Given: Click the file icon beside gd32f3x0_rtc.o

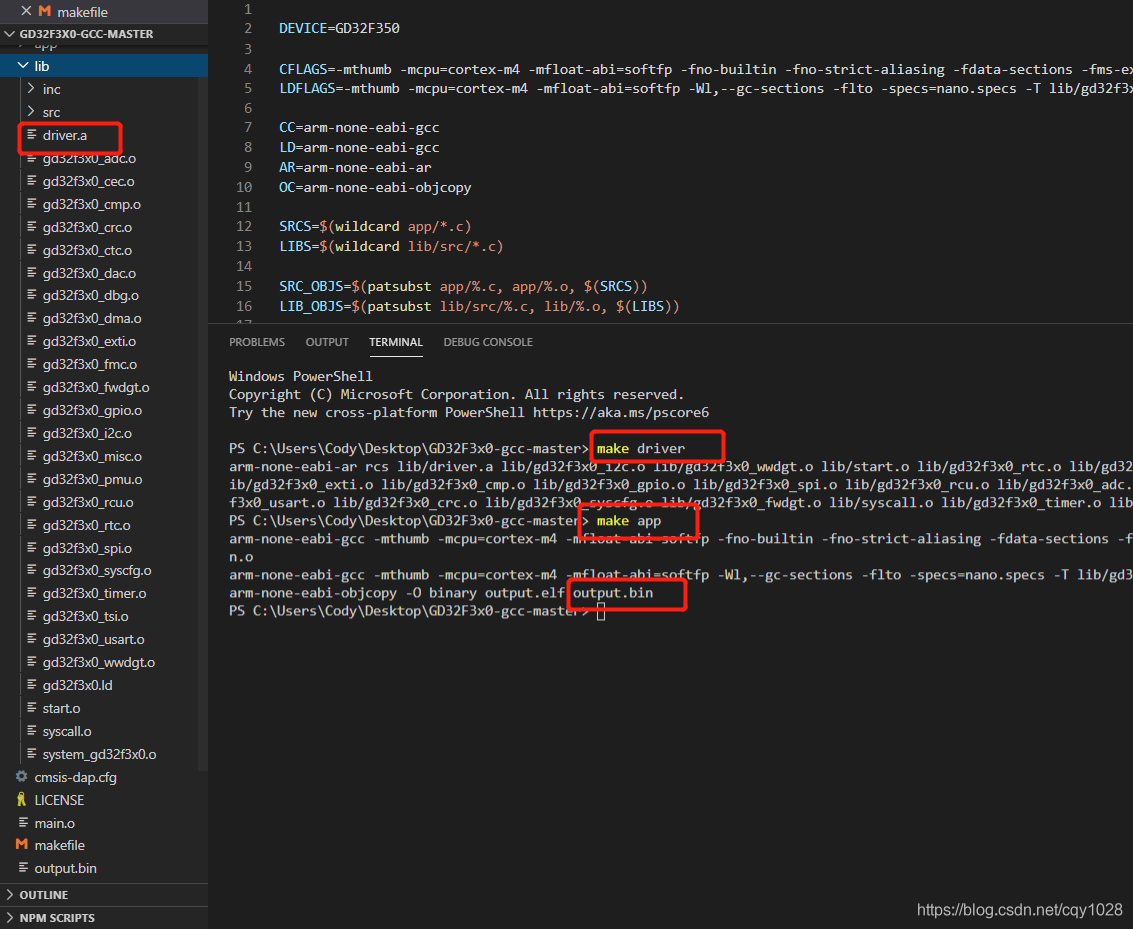Looking at the screenshot, I should [32, 525].
